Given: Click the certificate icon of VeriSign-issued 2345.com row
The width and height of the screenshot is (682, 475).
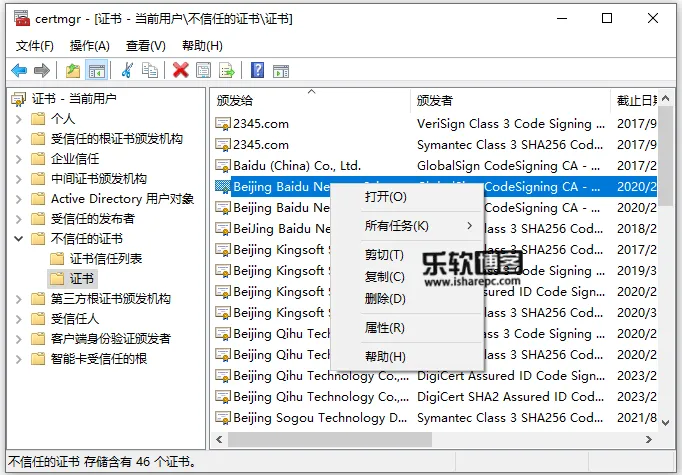Looking at the screenshot, I should pyautogui.click(x=223, y=124).
